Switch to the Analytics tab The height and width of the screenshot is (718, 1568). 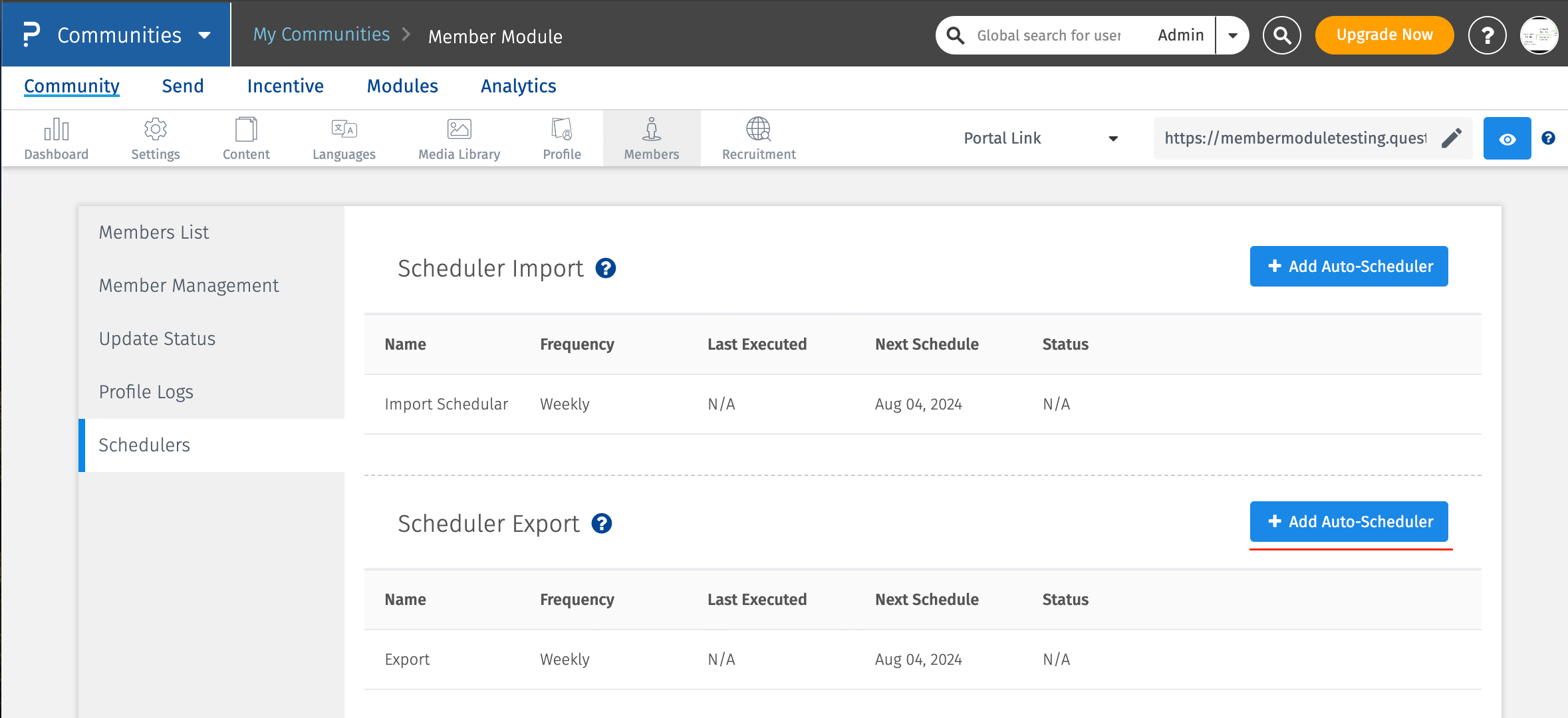[x=518, y=86]
